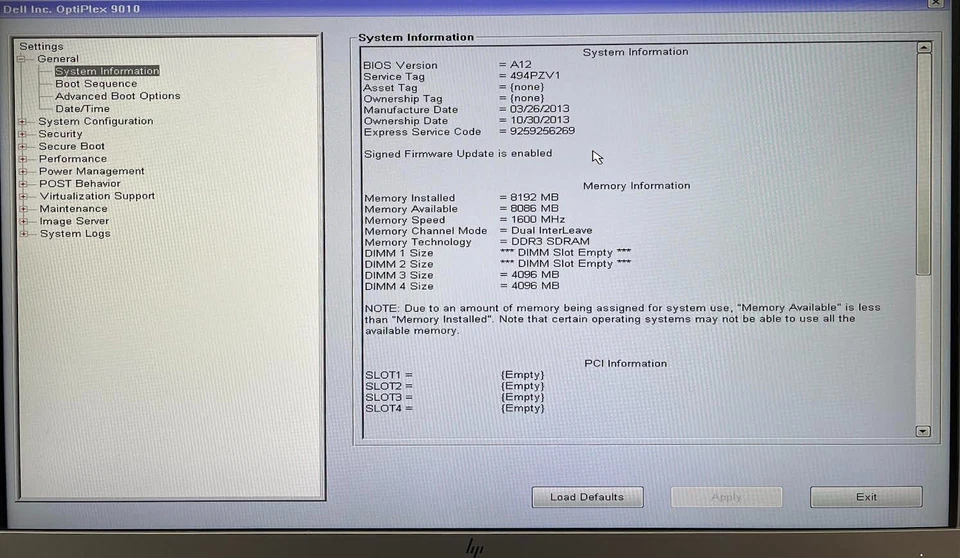Expand the Image Server node

click(x=23, y=222)
